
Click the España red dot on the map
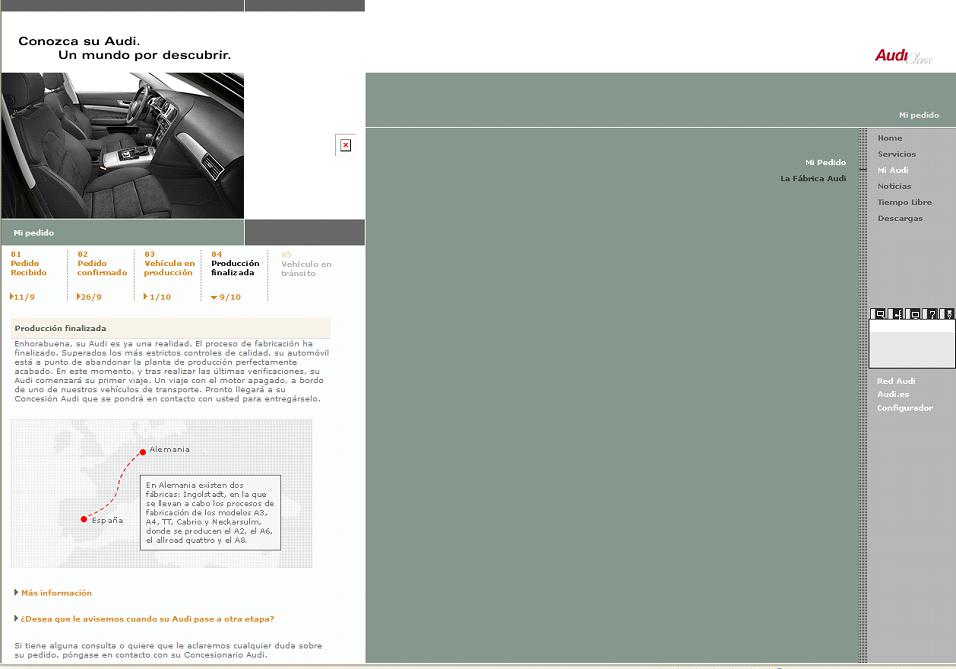point(84,520)
